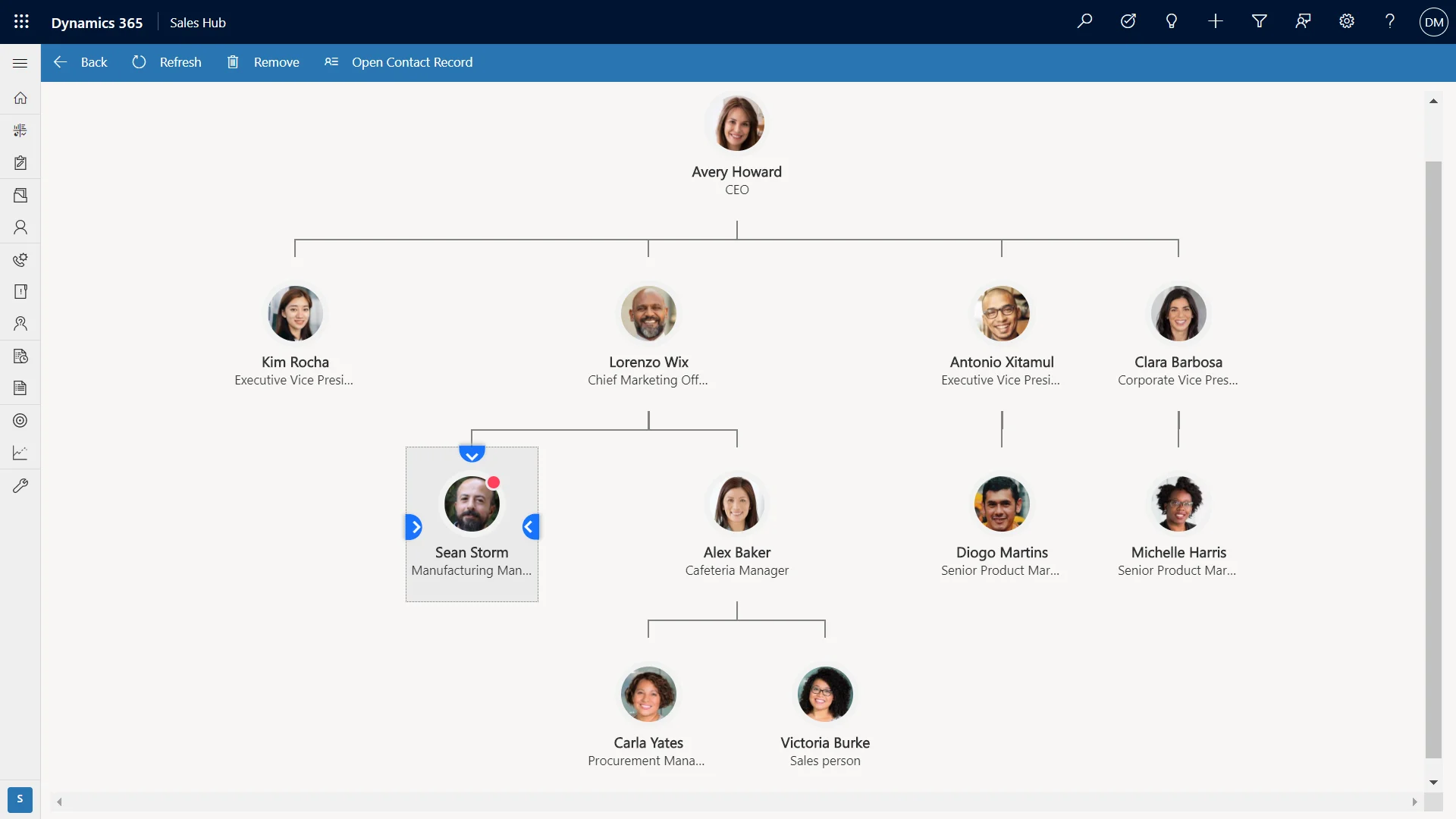The width and height of the screenshot is (1456, 819).
Task: Open the task flow checkmark icon
Action: tap(1128, 21)
